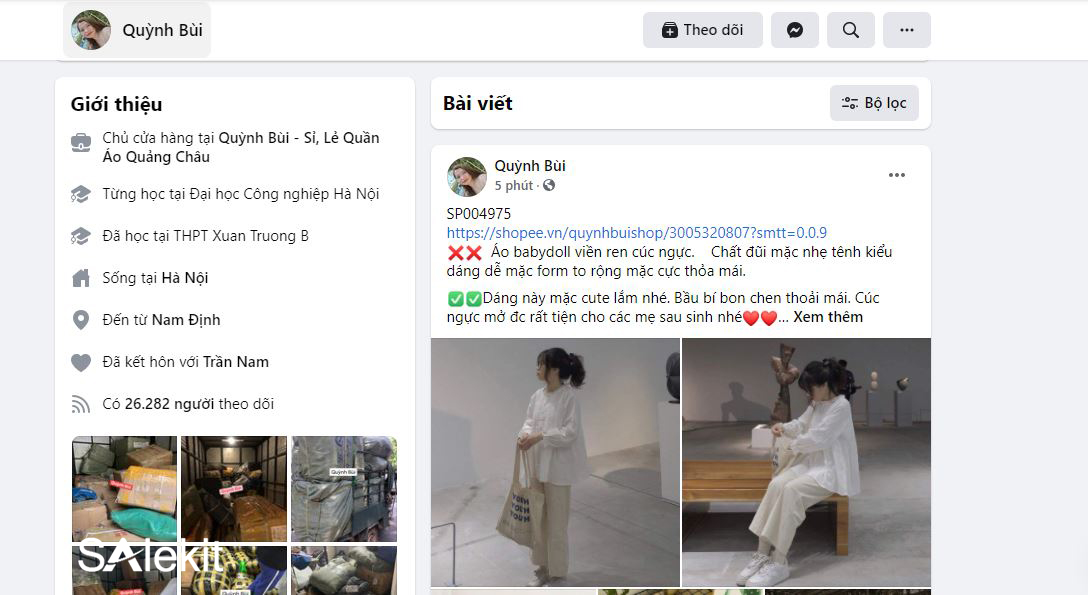
Task: Open the post's three-dots options menu
Action: pos(896,175)
